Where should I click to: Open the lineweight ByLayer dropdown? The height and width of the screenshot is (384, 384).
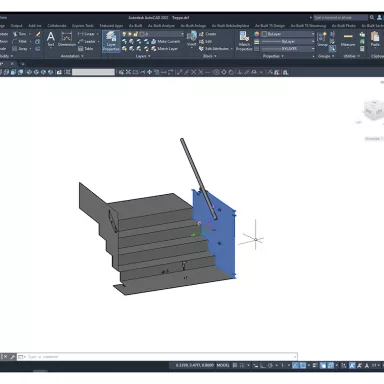(x=288, y=41)
